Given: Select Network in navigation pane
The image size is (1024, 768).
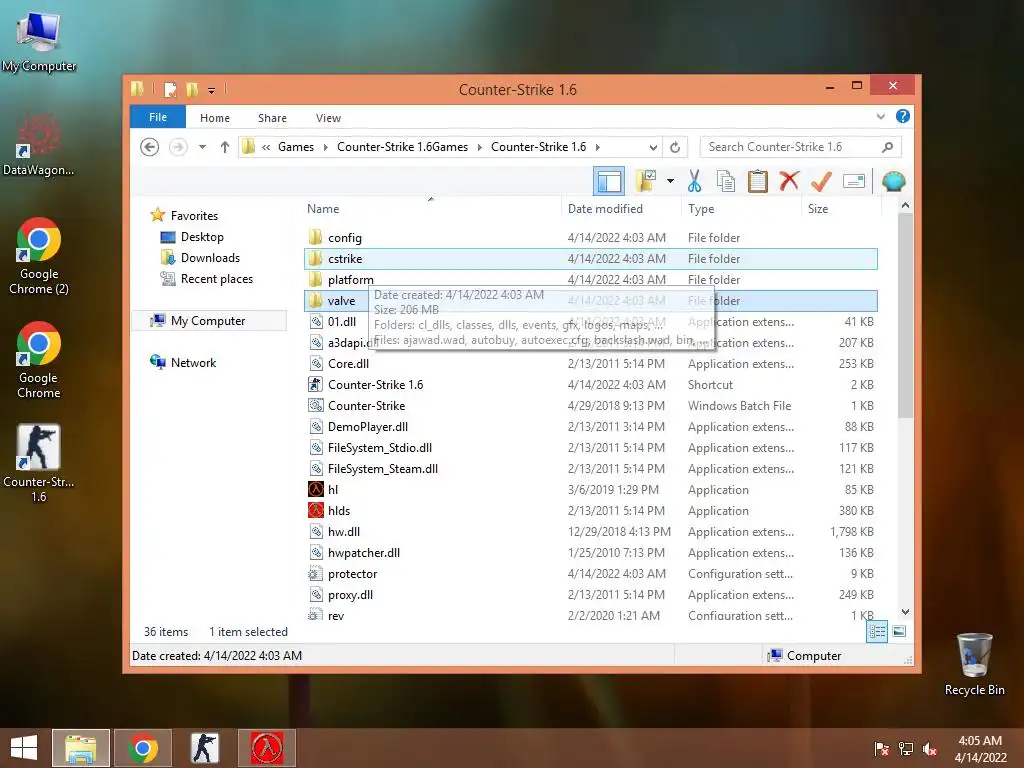Looking at the screenshot, I should tap(193, 362).
